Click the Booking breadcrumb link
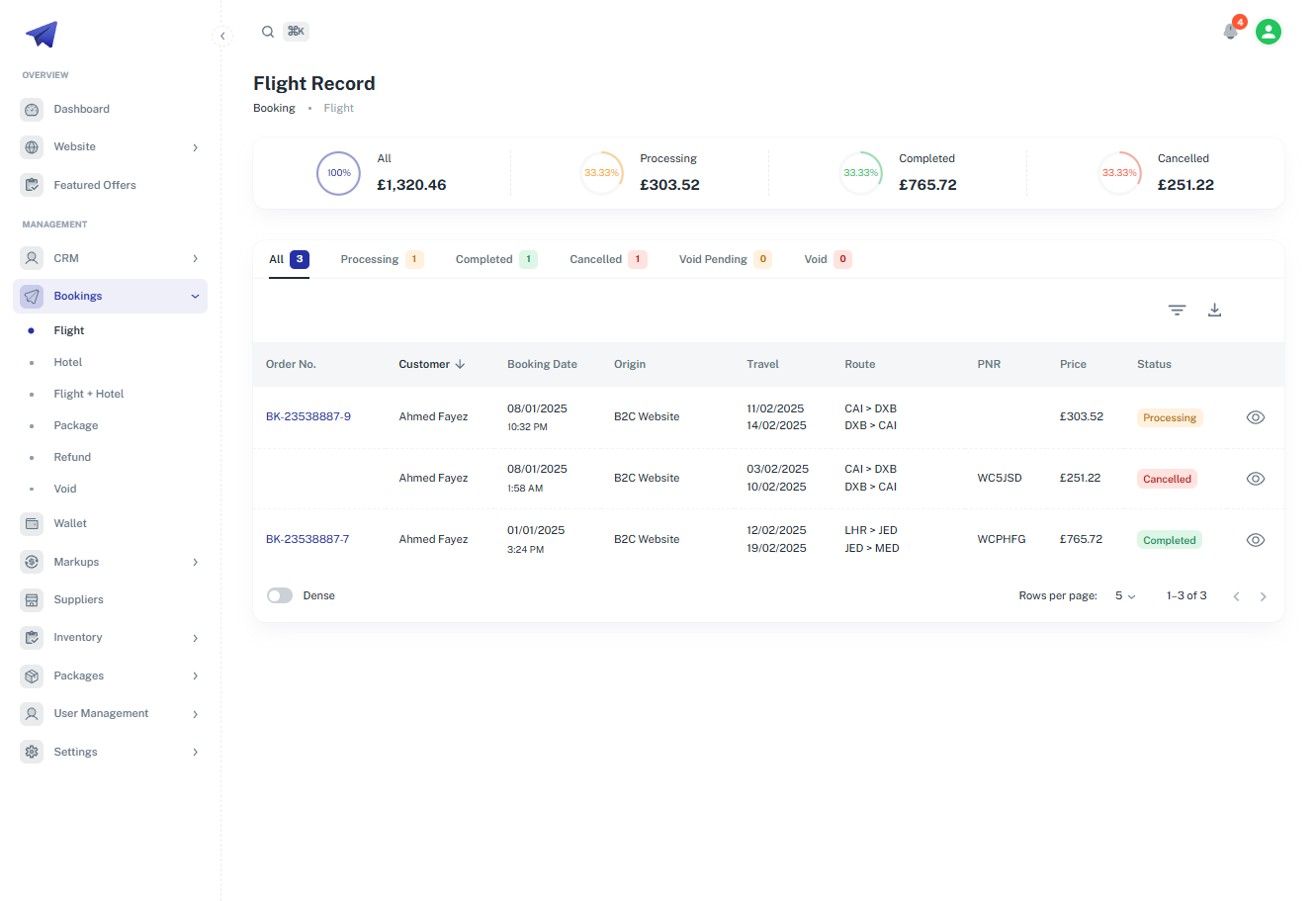Viewport: 1316px width, 901px height. 274,108
